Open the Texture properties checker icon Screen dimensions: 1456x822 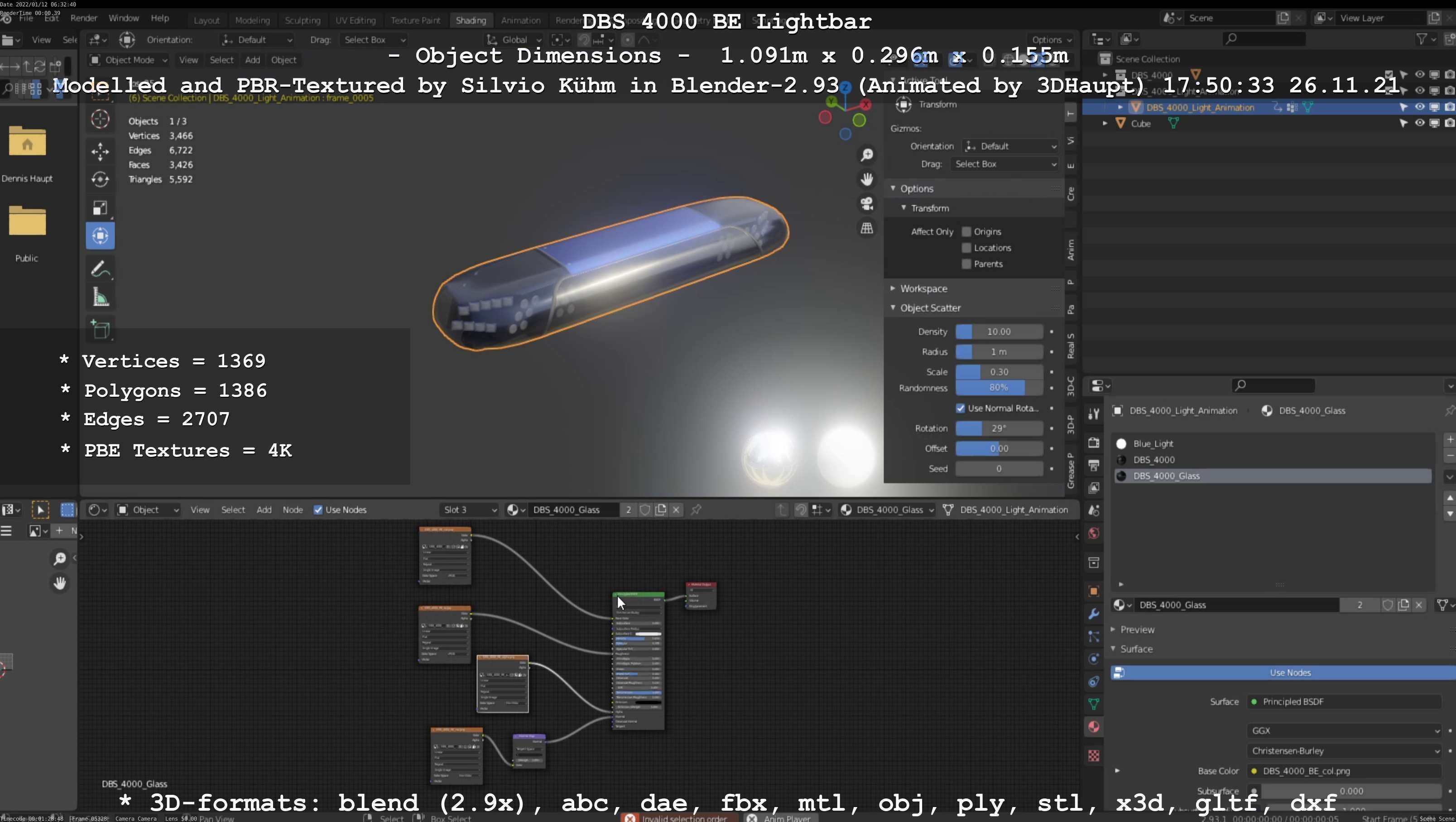pyautogui.click(x=1094, y=756)
